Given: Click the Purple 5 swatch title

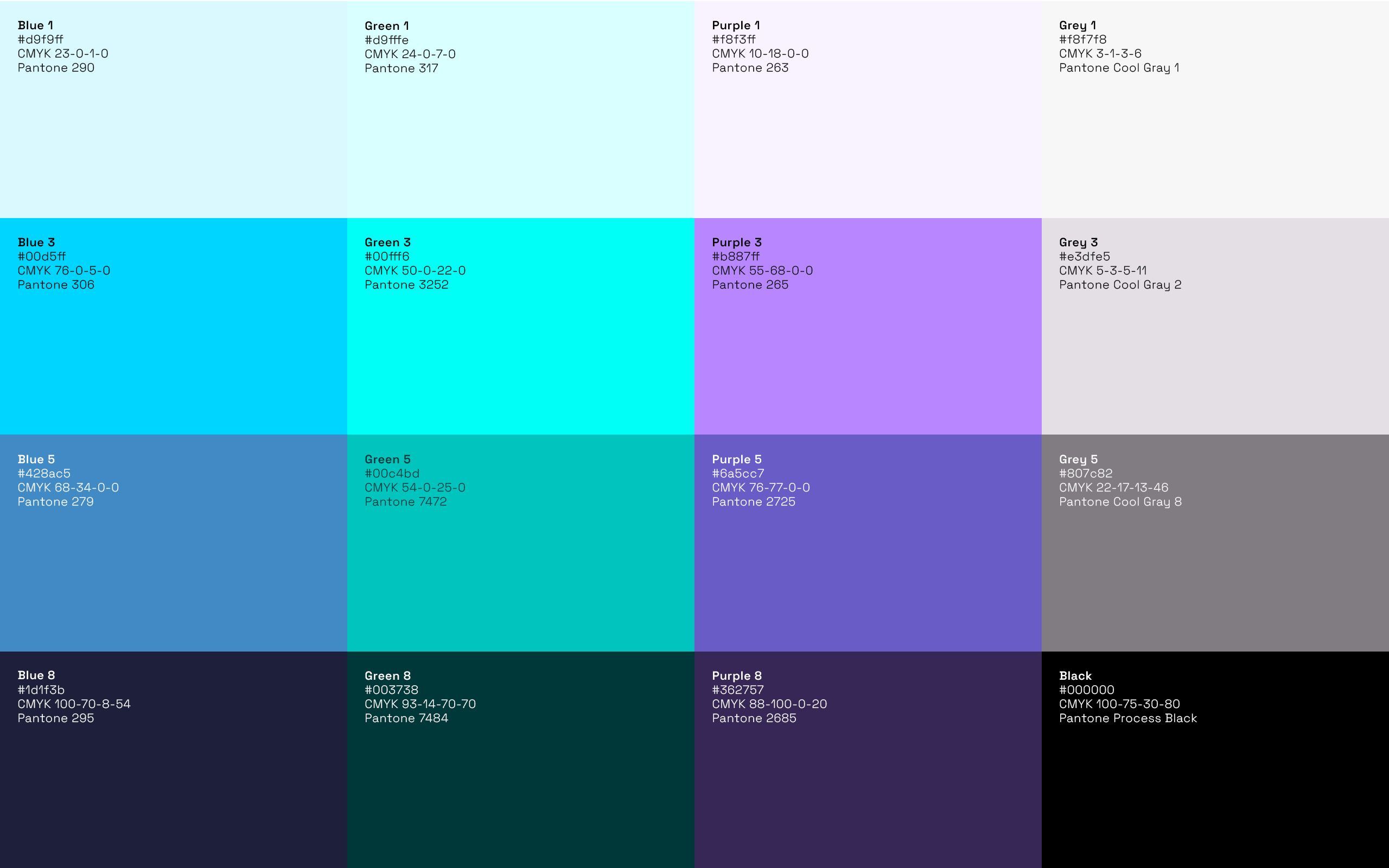Looking at the screenshot, I should [736, 459].
